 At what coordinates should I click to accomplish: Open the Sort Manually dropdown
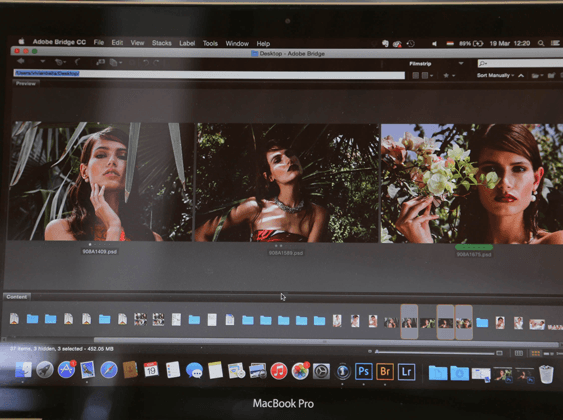coord(495,75)
